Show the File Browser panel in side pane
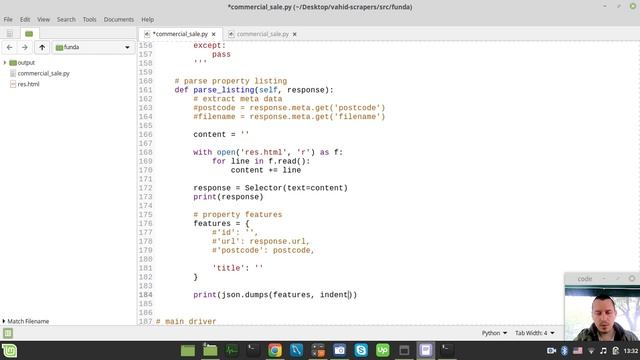Screen dimensions: 640x360 coord(29,33)
